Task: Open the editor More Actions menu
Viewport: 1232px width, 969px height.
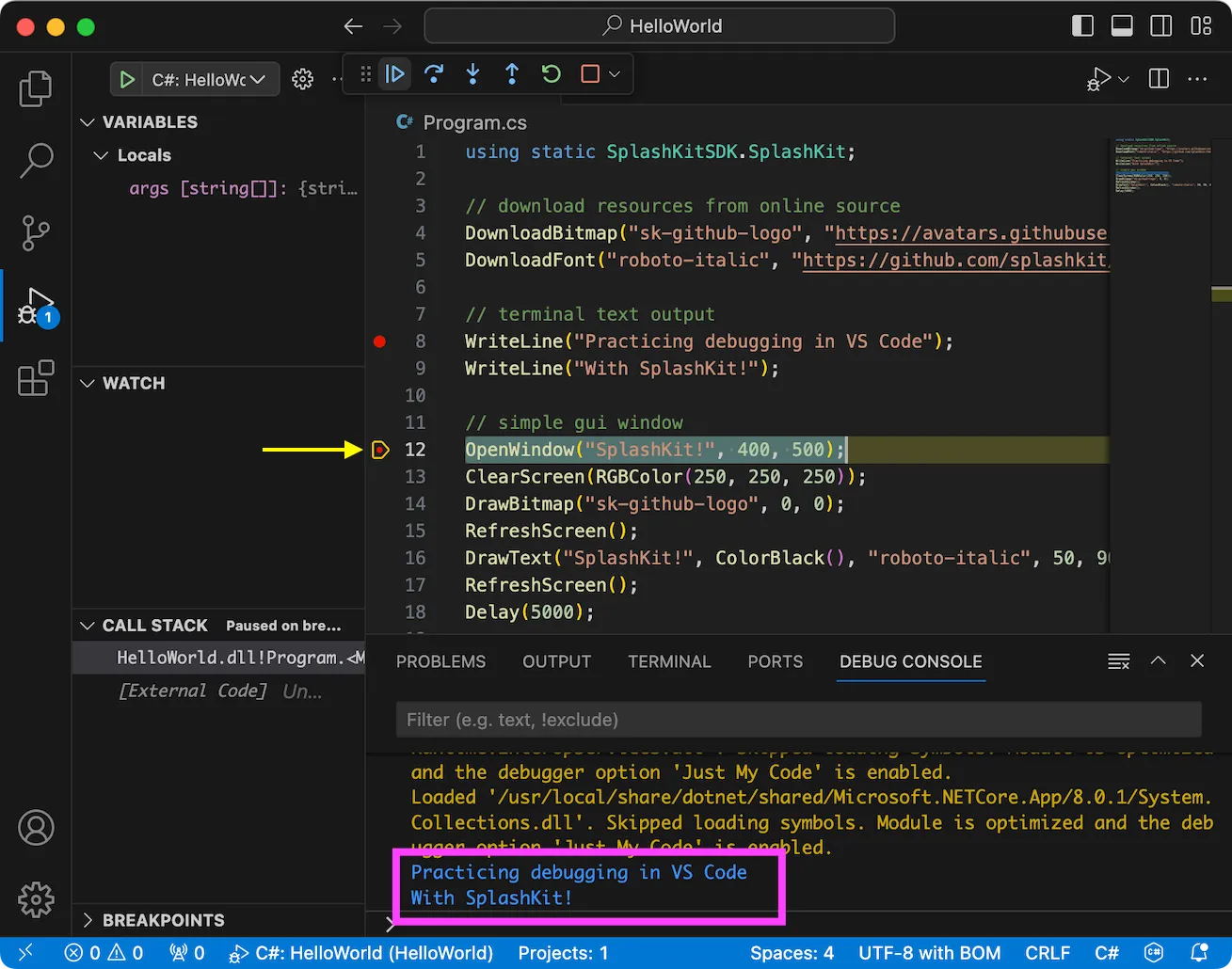Action: point(1197,79)
